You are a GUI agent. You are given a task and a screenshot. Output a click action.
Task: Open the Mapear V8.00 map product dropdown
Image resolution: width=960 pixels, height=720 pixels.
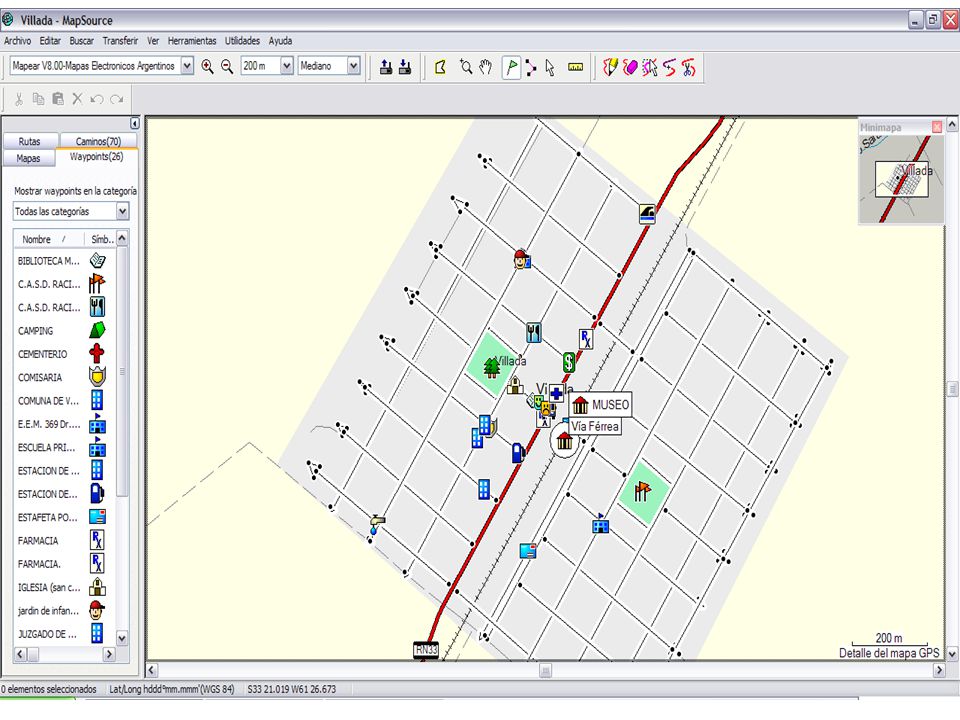click(187, 66)
